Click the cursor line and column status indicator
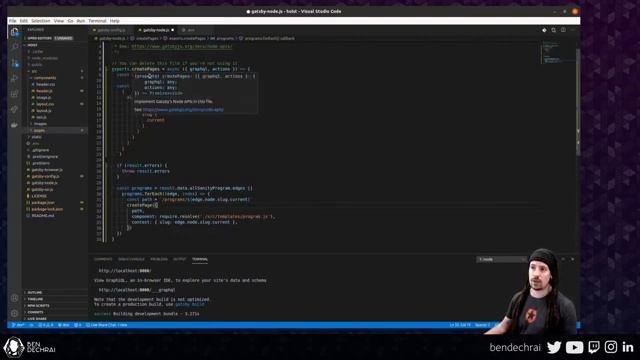Viewport: 640px width, 360px height. (x=460, y=325)
